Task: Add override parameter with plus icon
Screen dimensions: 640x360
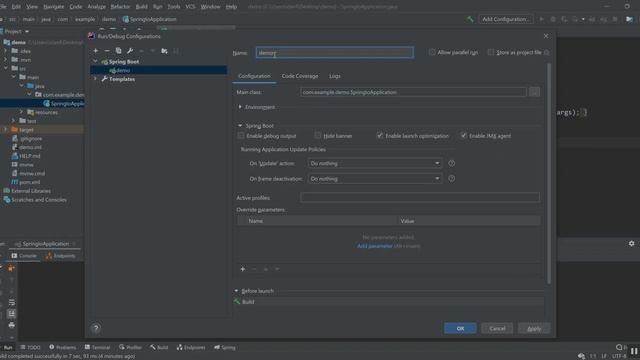Action: coord(242,269)
